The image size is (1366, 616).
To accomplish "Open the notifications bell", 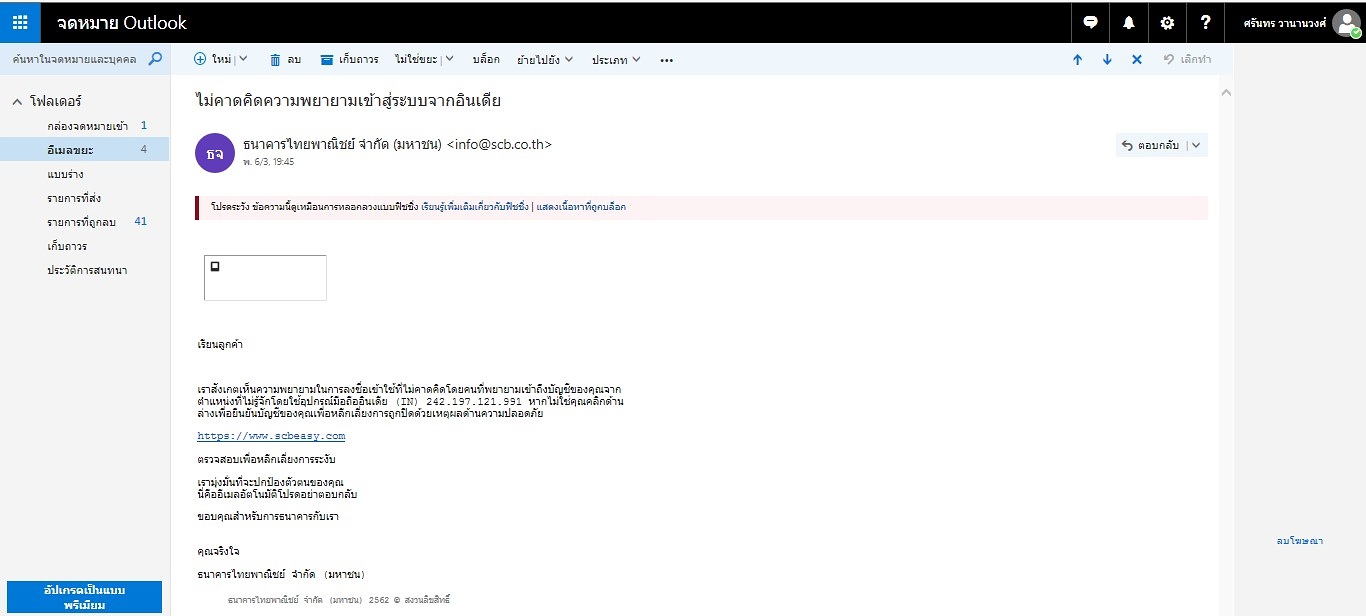I will point(1129,22).
